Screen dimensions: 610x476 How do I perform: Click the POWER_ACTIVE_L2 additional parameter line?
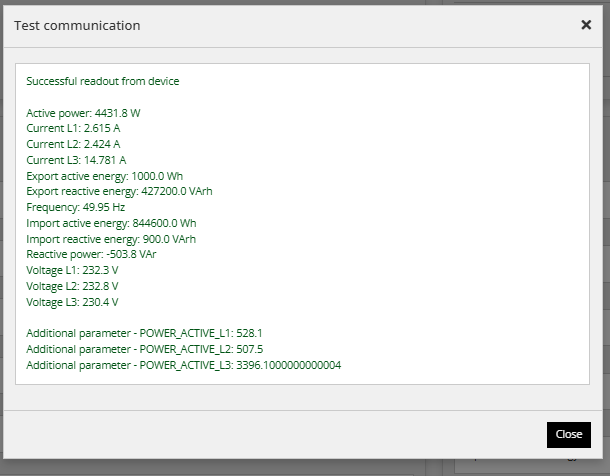click(x=145, y=349)
